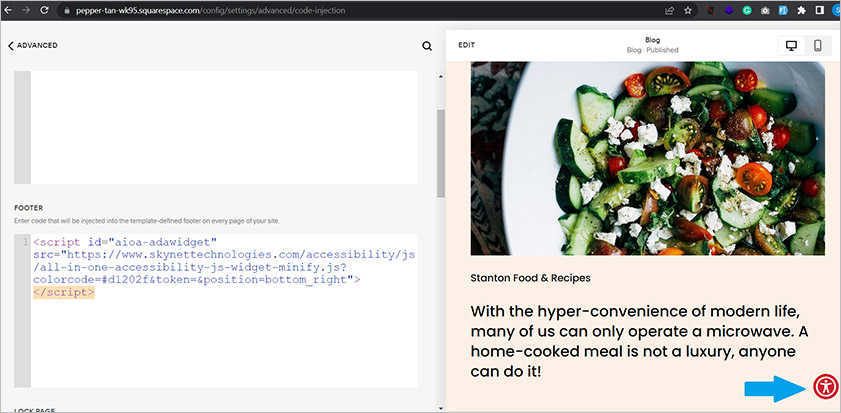Viewport: 841px width, 413px height.
Task: Click the share page icon in address bar
Action: (668, 10)
